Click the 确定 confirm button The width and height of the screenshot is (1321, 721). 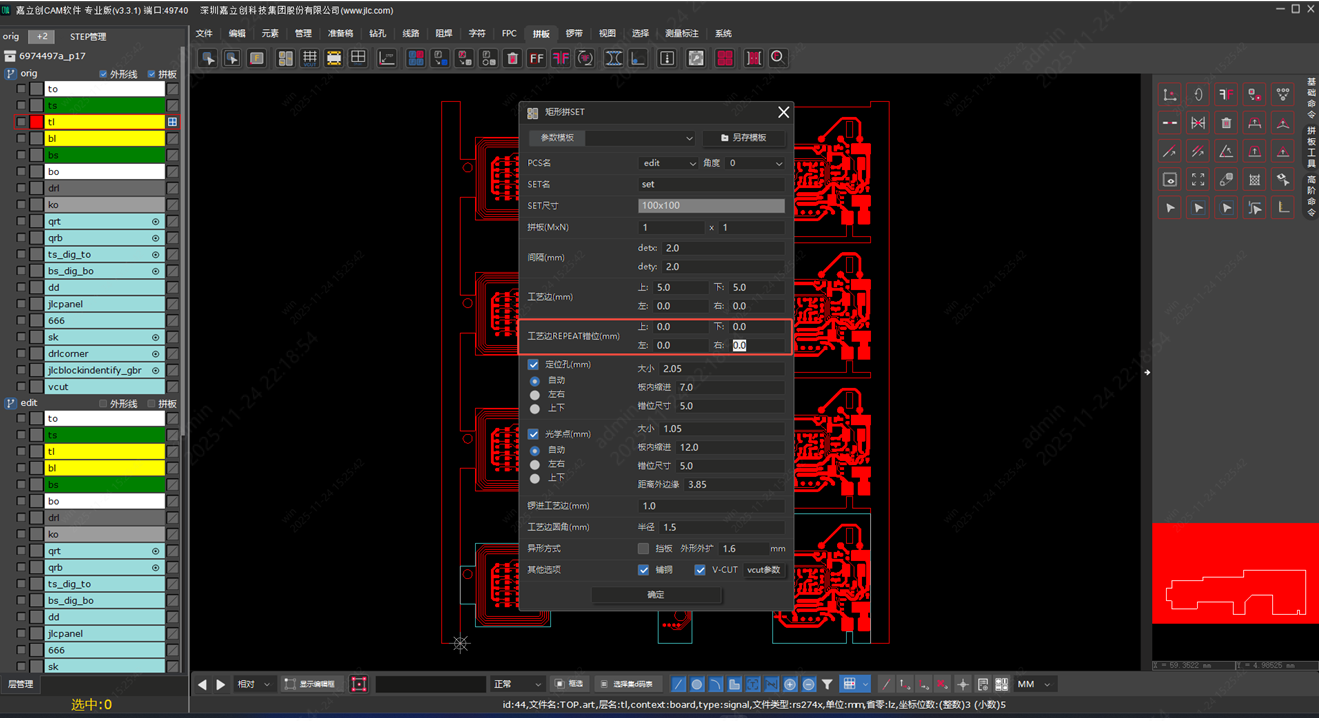[x=656, y=595]
